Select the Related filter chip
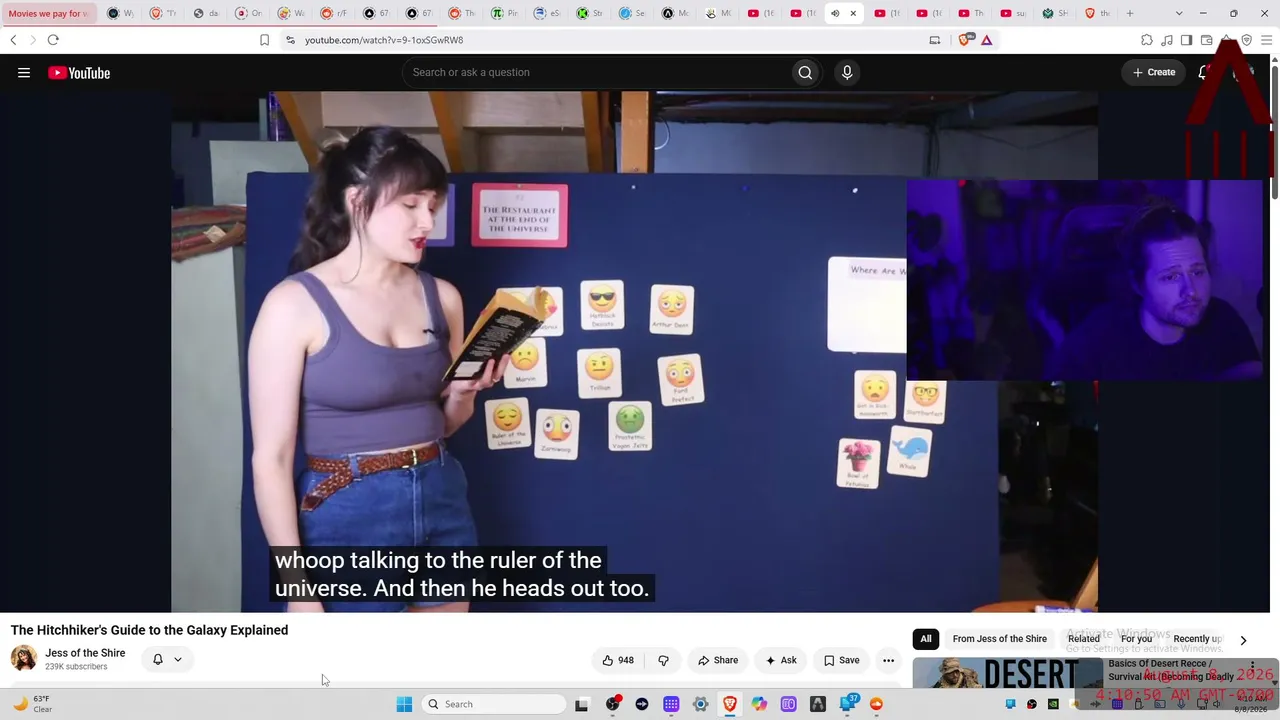 point(1084,639)
